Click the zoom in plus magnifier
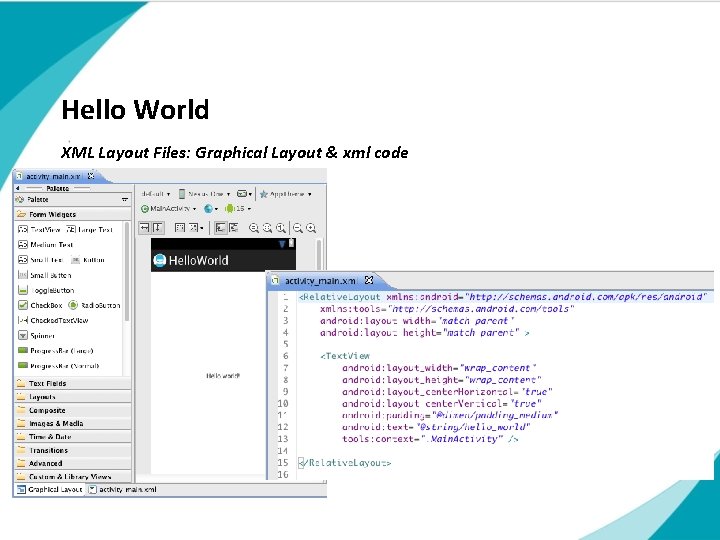 [x=311, y=228]
